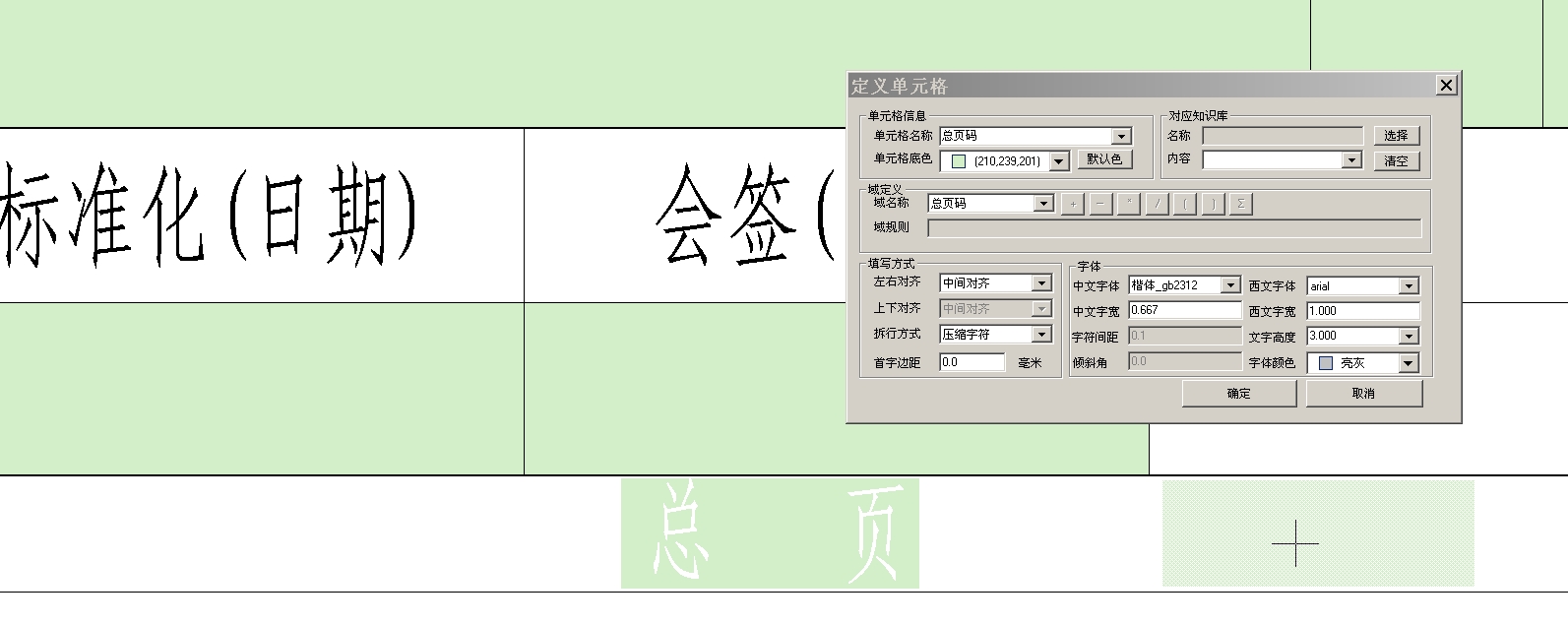Insert a left parenthesis in the field rule
The height and width of the screenshot is (625, 1568).
[1185, 204]
